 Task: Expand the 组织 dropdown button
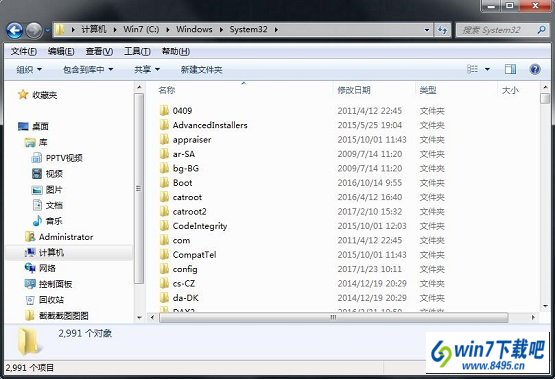click(x=29, y=70)
